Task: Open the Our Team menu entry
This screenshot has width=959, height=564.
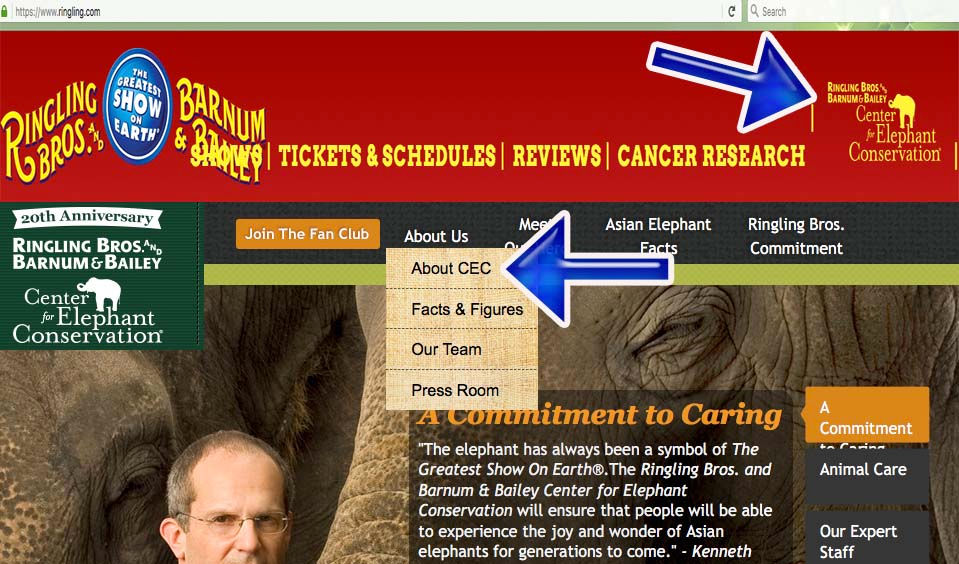Action: (446, 349)
